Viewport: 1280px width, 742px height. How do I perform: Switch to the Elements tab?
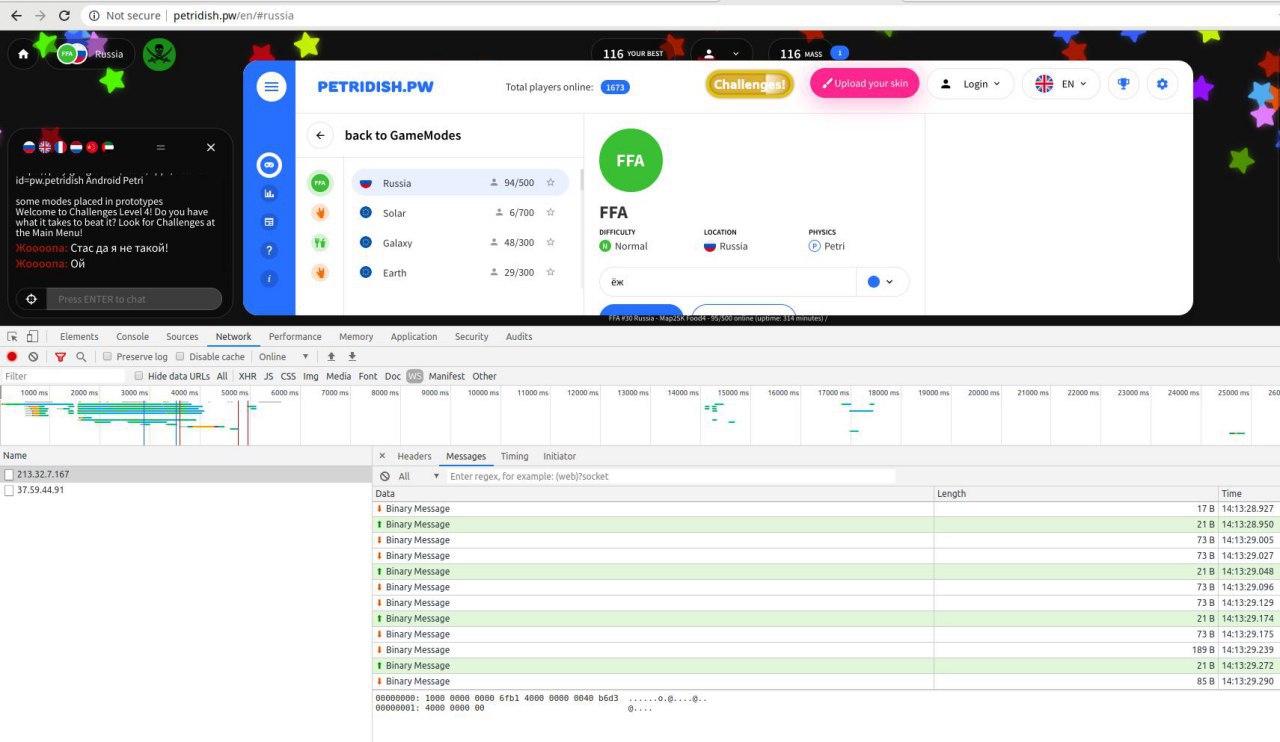coord(79,337)
